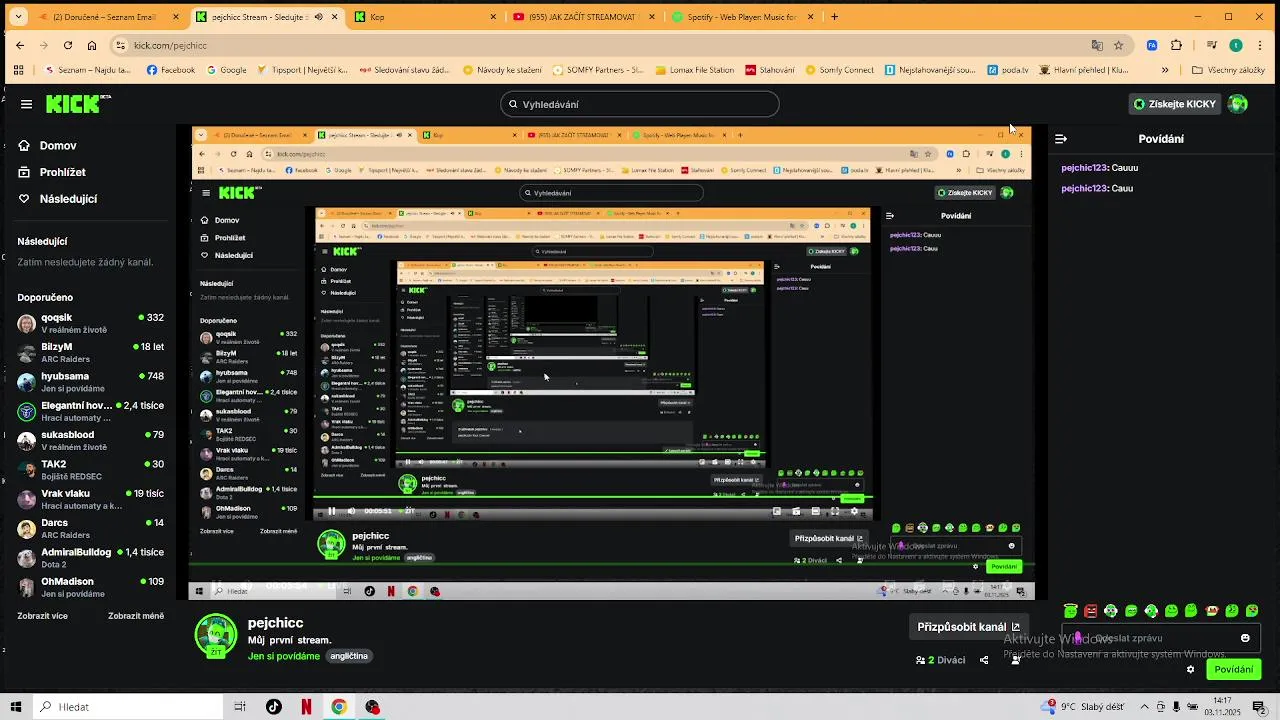View the 2 Diváci viewer list
This screenshot has height=720, width=1280.
(x=941, y=660)
